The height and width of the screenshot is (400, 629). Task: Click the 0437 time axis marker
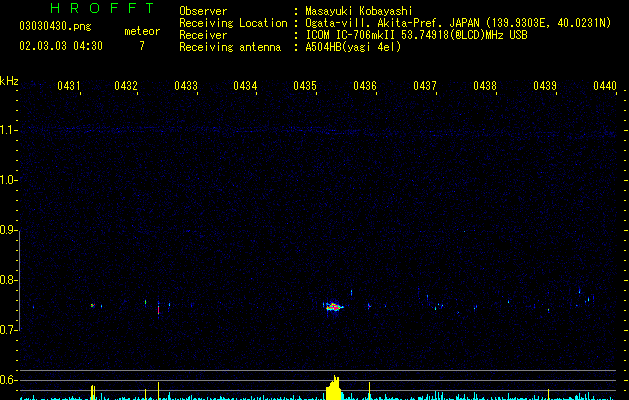[425, 86]
